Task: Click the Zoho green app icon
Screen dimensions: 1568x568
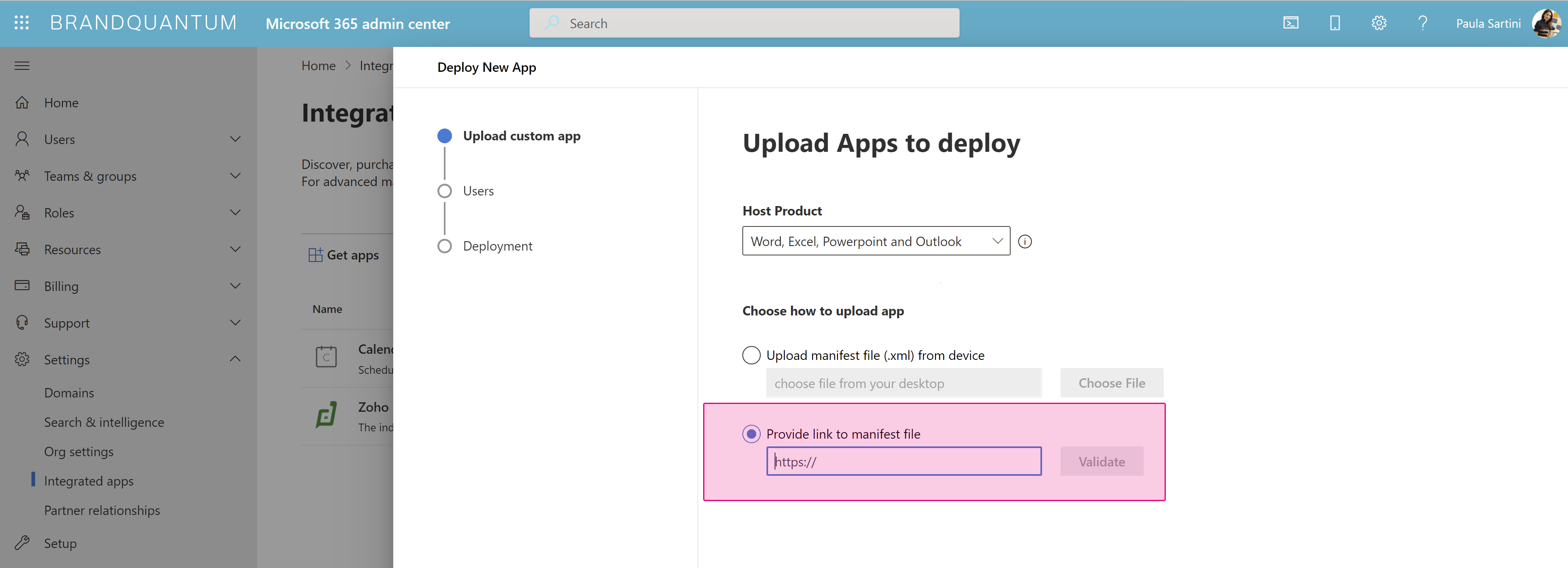Action: [326, 415]
